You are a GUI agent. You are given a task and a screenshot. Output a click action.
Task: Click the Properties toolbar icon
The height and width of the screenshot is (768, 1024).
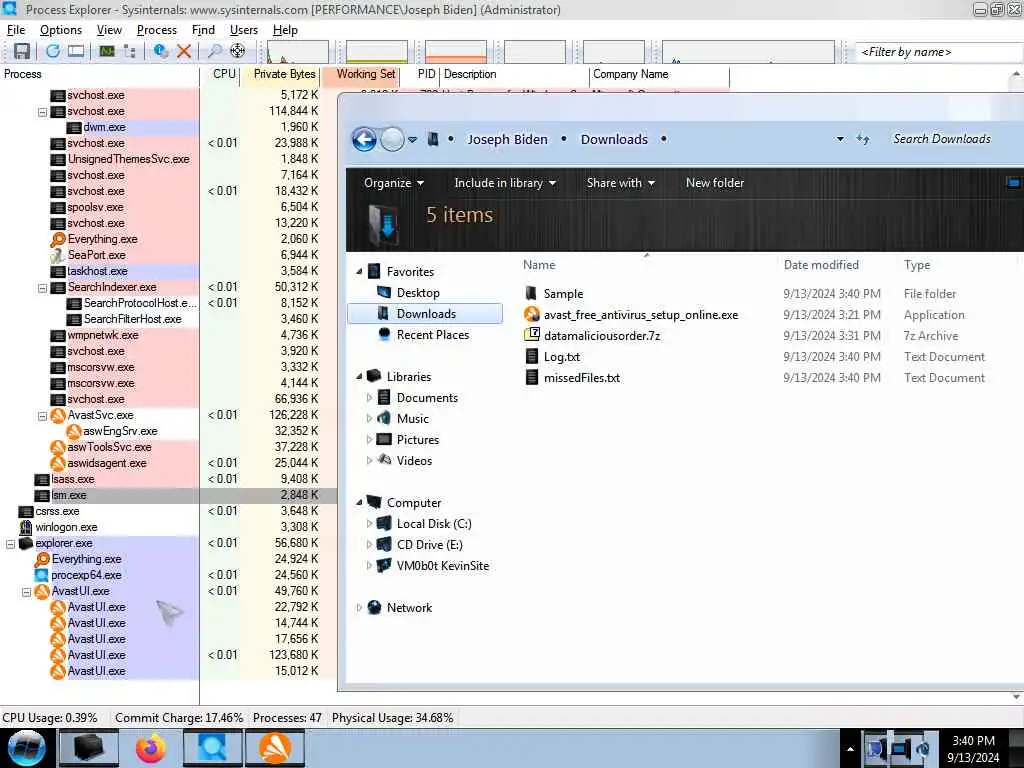tap(161, 51)
